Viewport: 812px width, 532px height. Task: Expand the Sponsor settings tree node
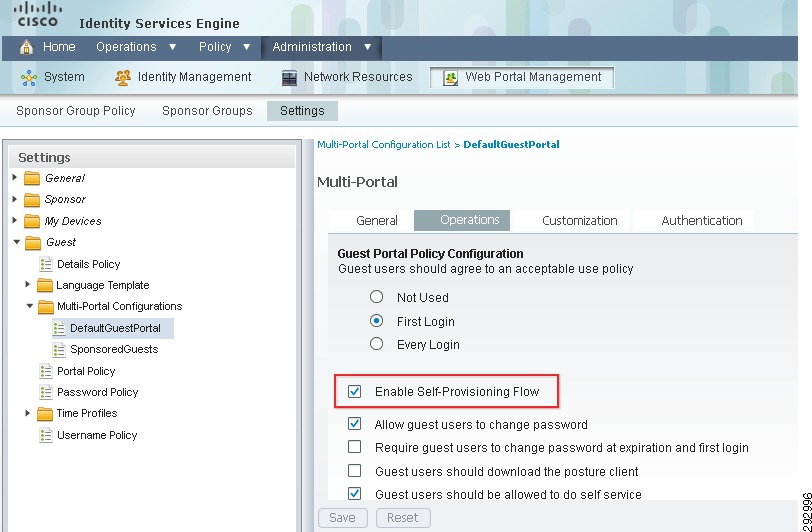[x=14, y=199]
